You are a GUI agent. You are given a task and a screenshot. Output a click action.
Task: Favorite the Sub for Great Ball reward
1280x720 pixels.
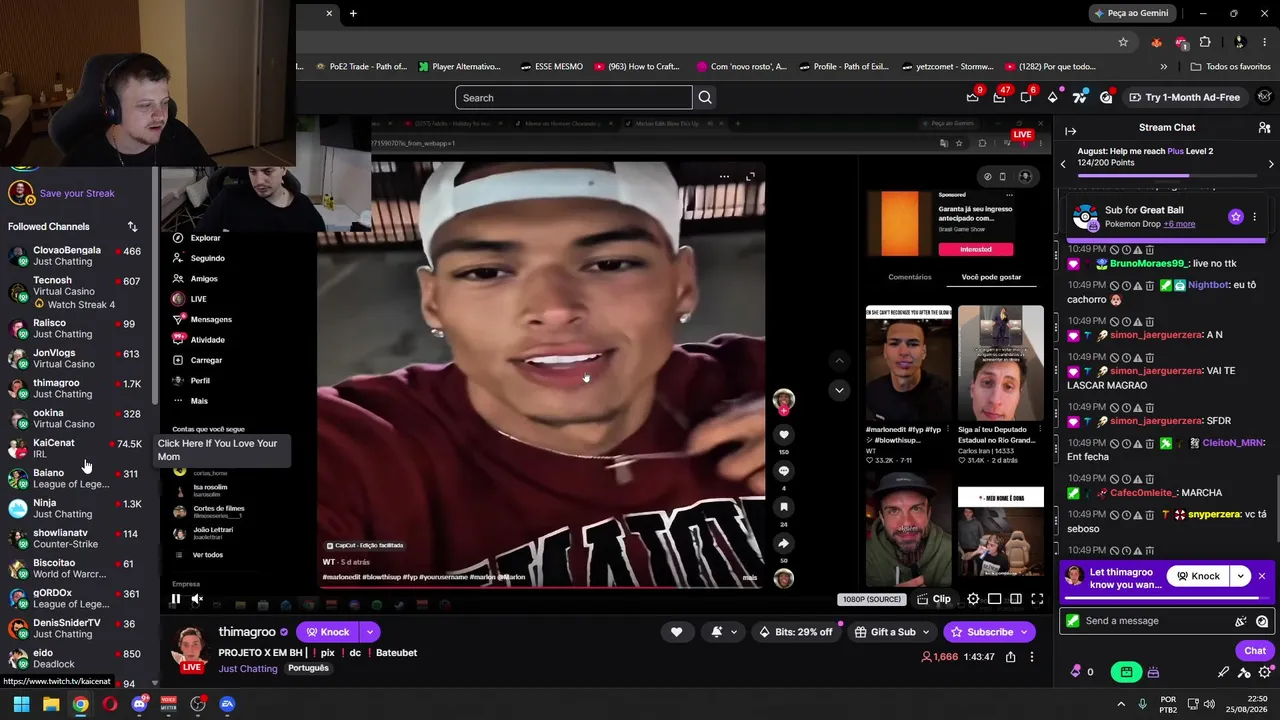(x=1236, y=217)
